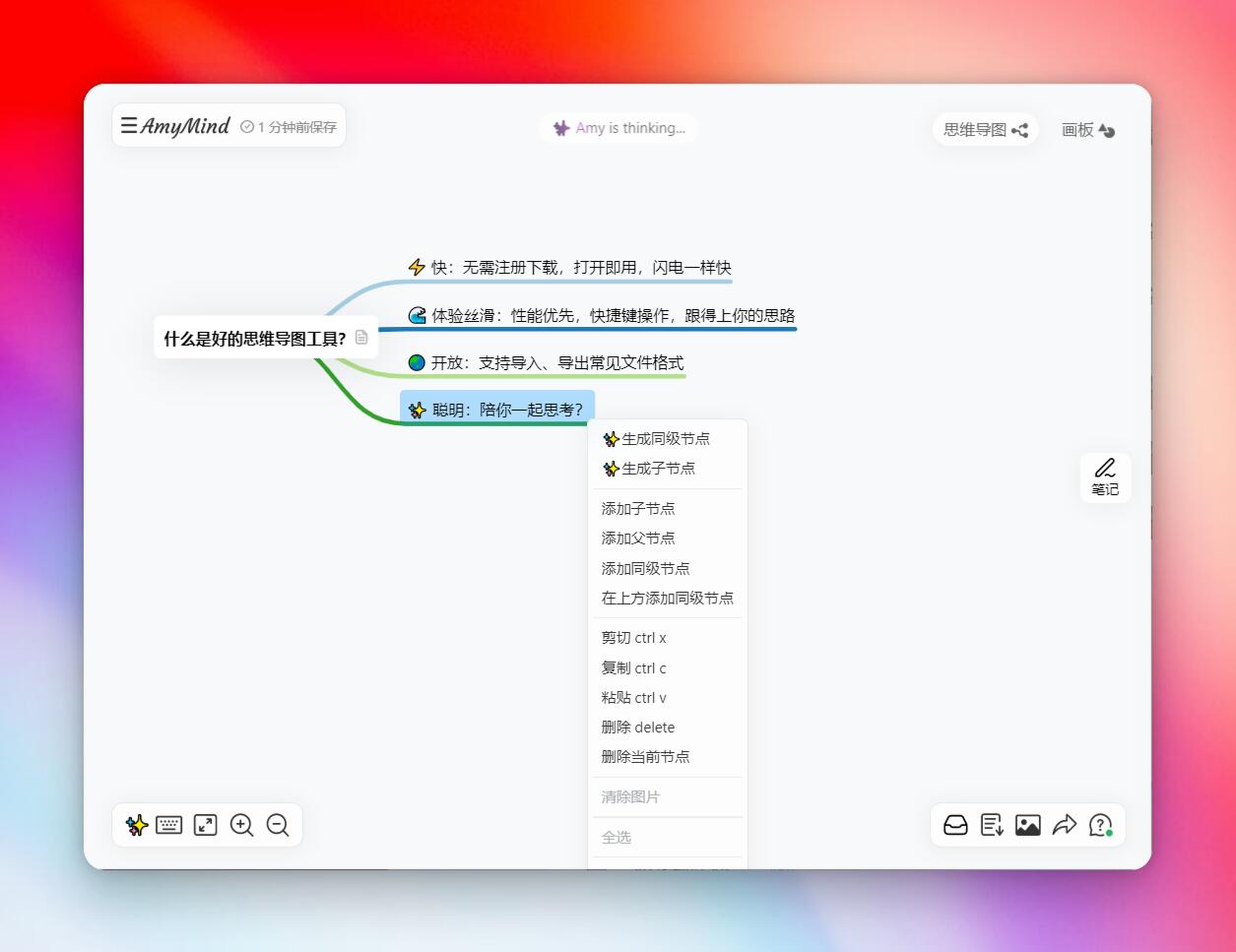Open the AmyMind hamburger menu
This screenshot has width=1236, height=952.
(x=129, y=126)
